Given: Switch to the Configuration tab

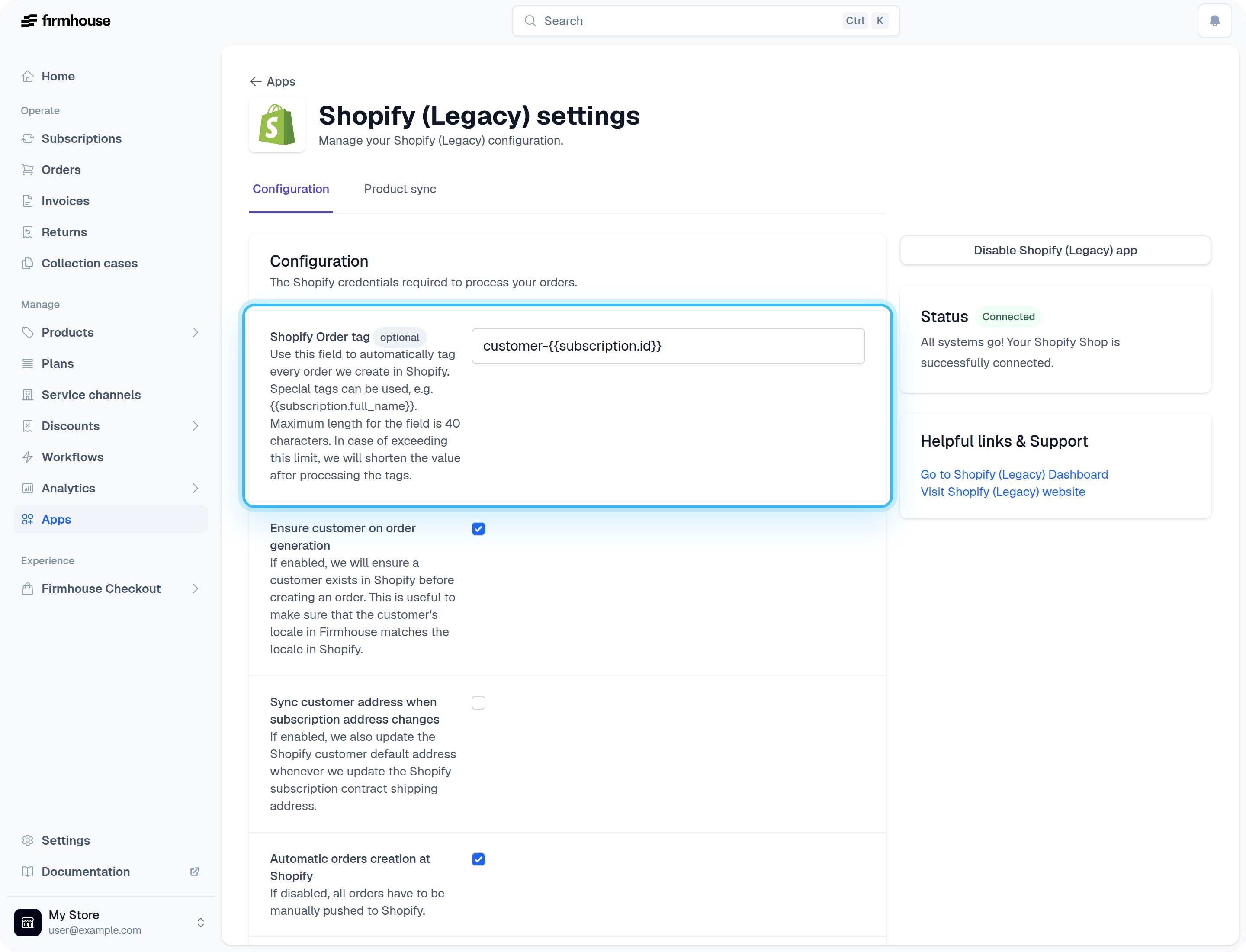Looking at the screenshot, I should click(x=291, y=189).
